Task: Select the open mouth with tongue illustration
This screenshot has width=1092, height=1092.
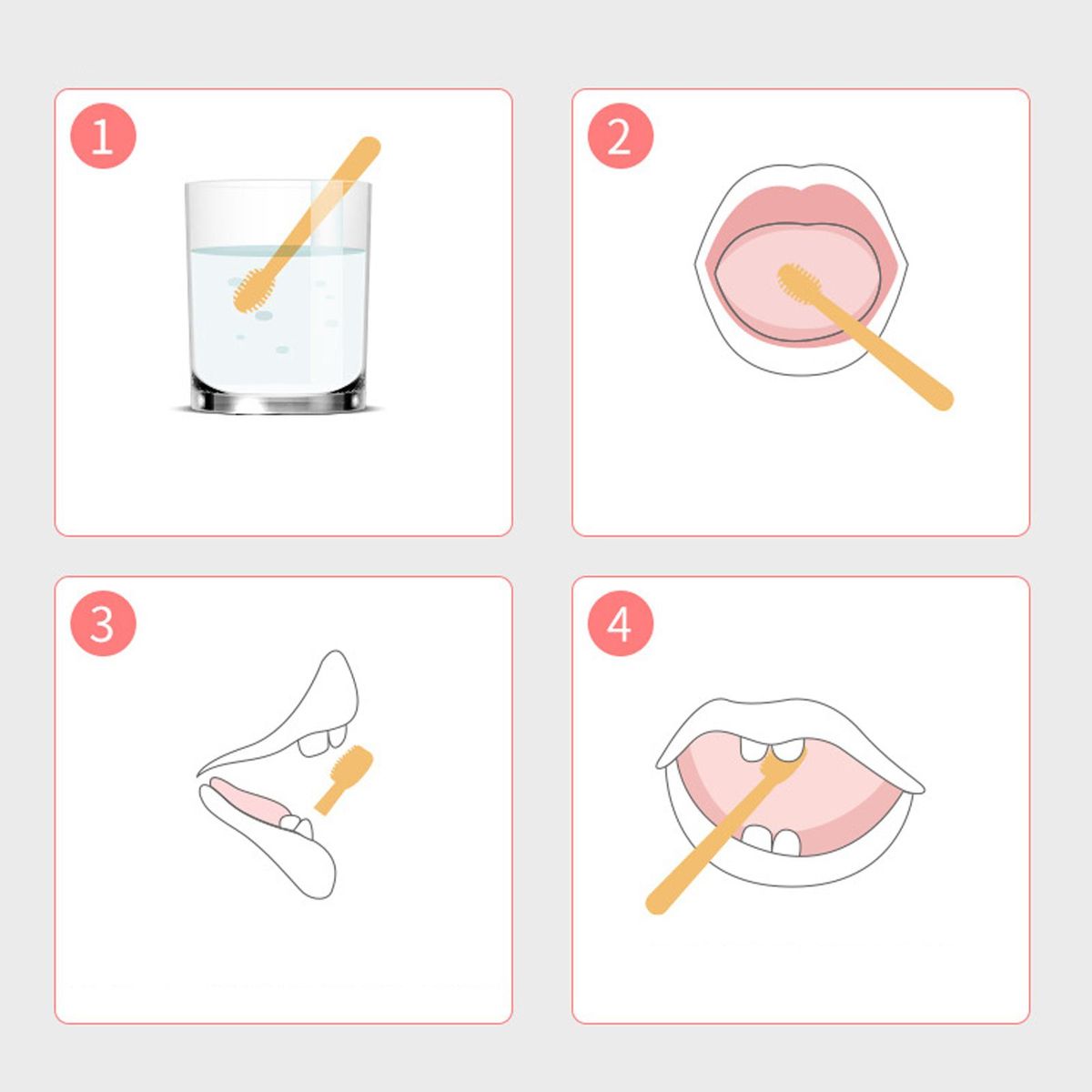Action: point(802,269)
